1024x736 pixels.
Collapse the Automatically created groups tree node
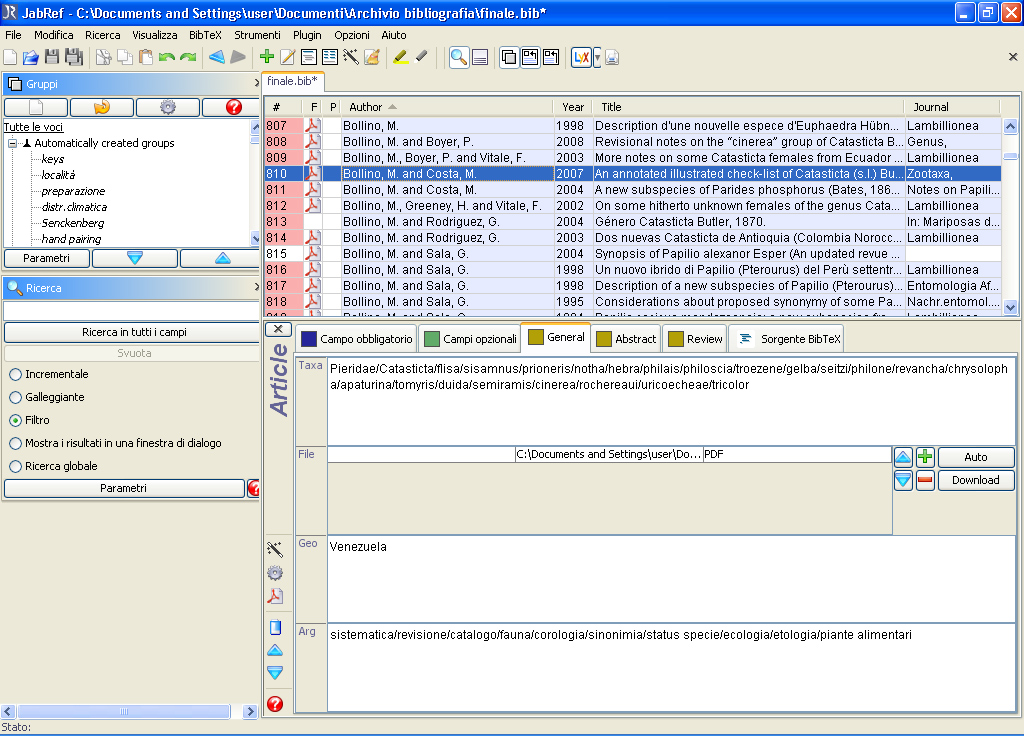[x=13, y=143]
